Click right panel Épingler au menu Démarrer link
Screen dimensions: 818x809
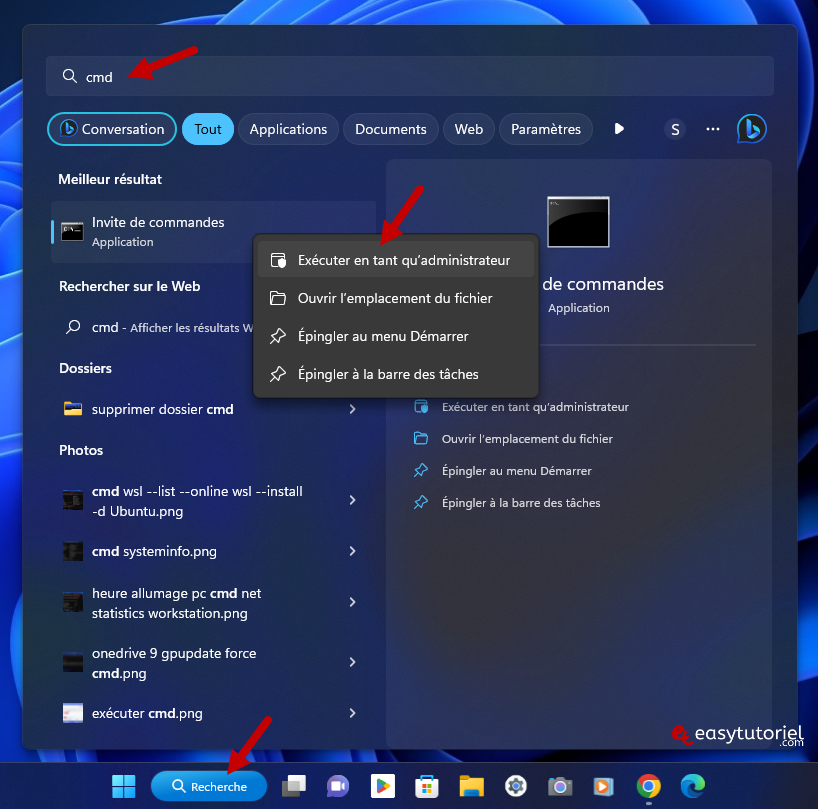coord(516,470)
